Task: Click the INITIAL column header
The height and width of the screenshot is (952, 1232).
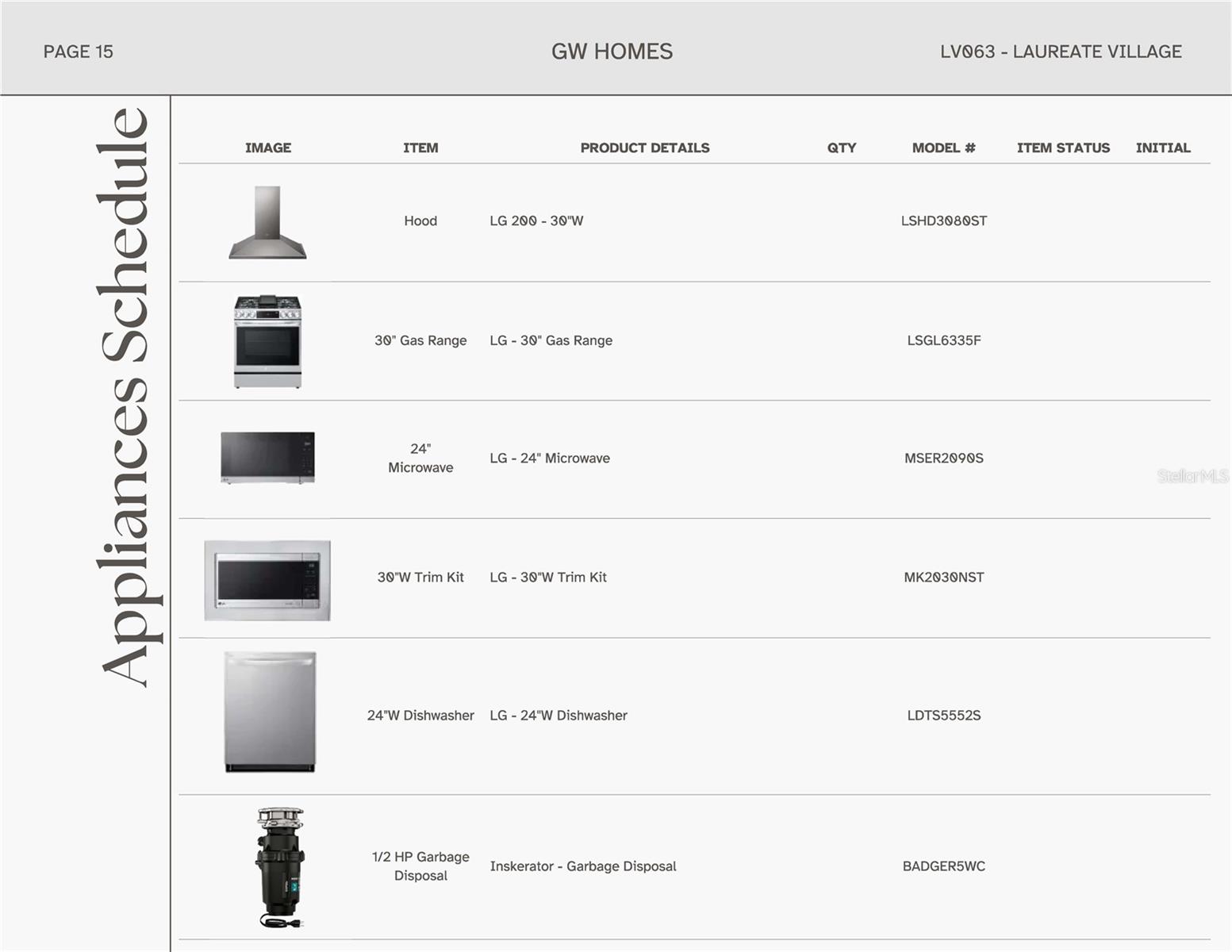Action: [x=1163, y=148]
